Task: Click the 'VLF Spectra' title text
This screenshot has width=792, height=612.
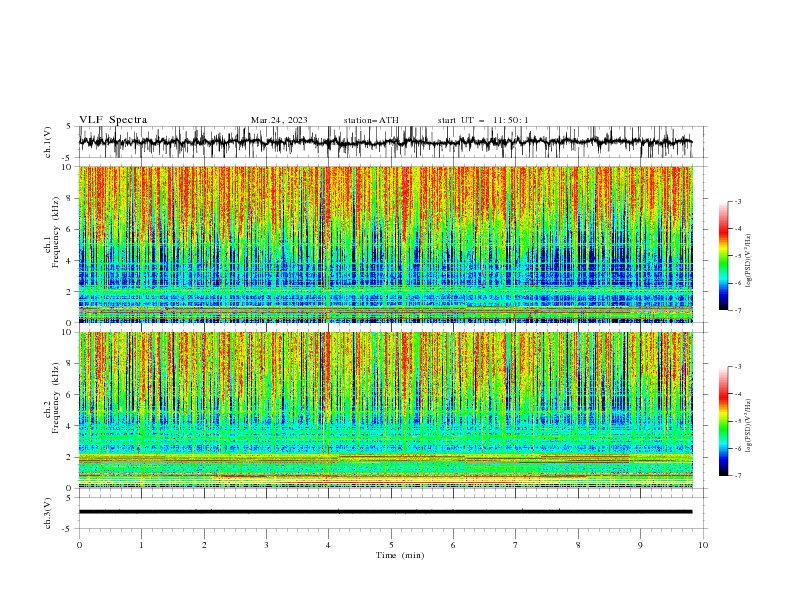Action: (x=113, y=120)
